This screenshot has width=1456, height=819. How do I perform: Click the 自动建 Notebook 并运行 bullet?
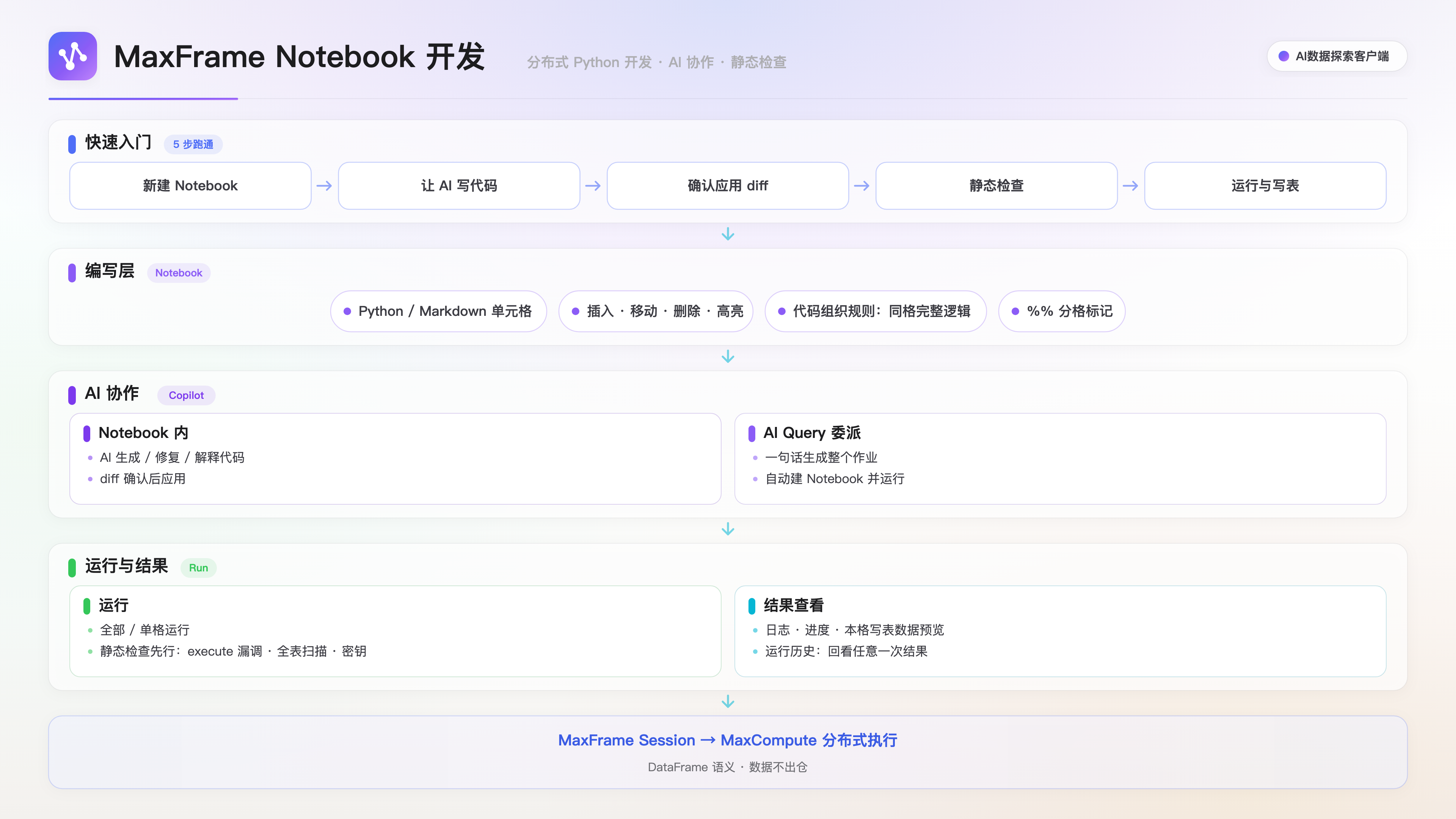click(835, 479)
